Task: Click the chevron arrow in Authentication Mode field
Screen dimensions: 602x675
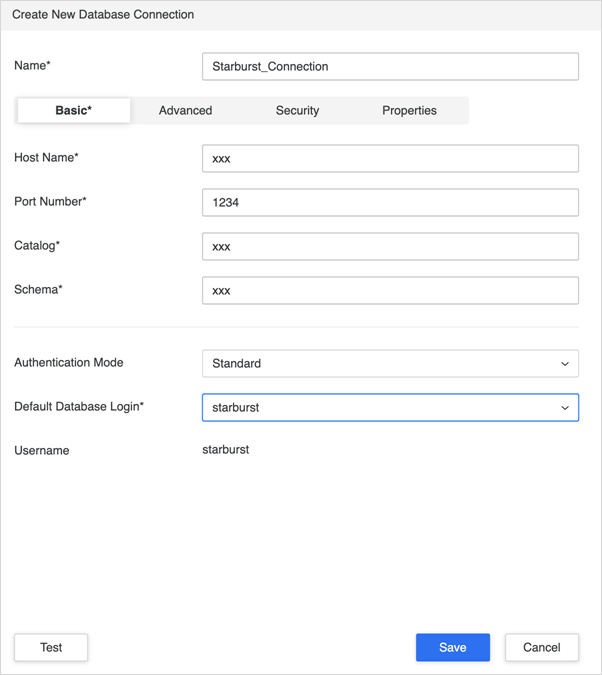Action: click(565, 364)
